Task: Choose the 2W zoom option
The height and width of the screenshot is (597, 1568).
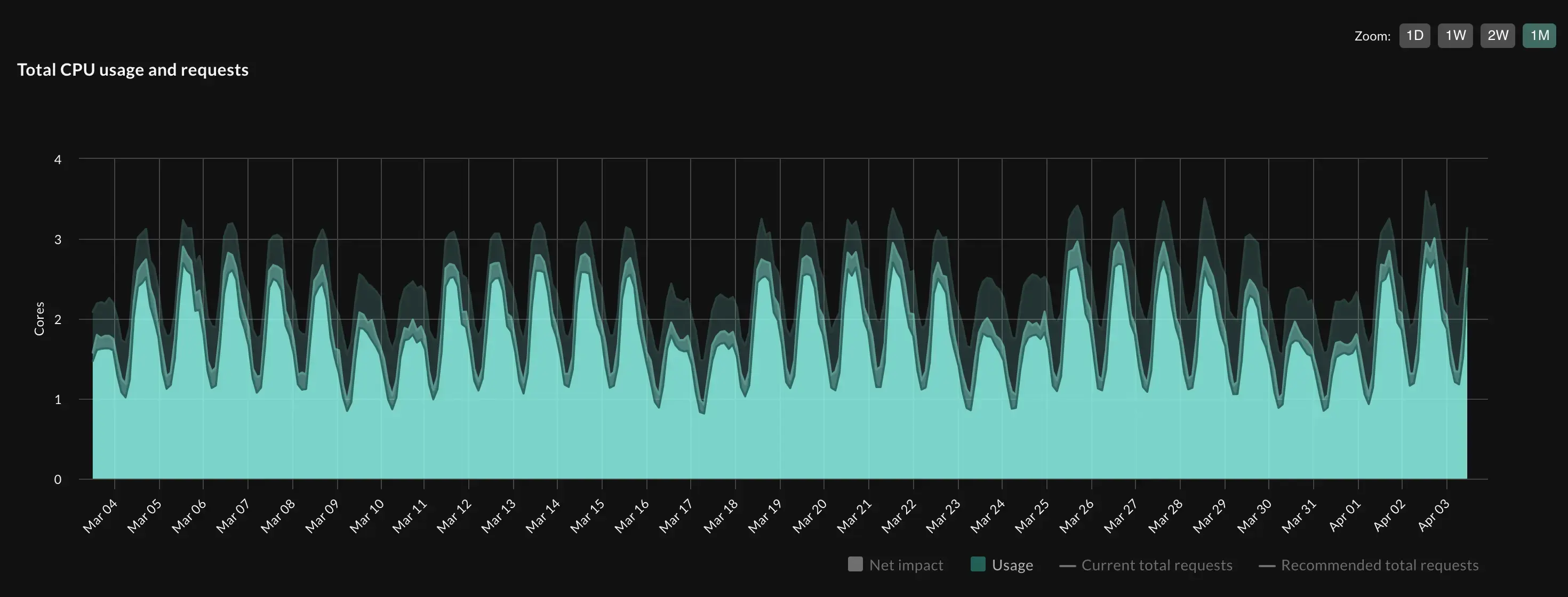Action: point(1498,35)
